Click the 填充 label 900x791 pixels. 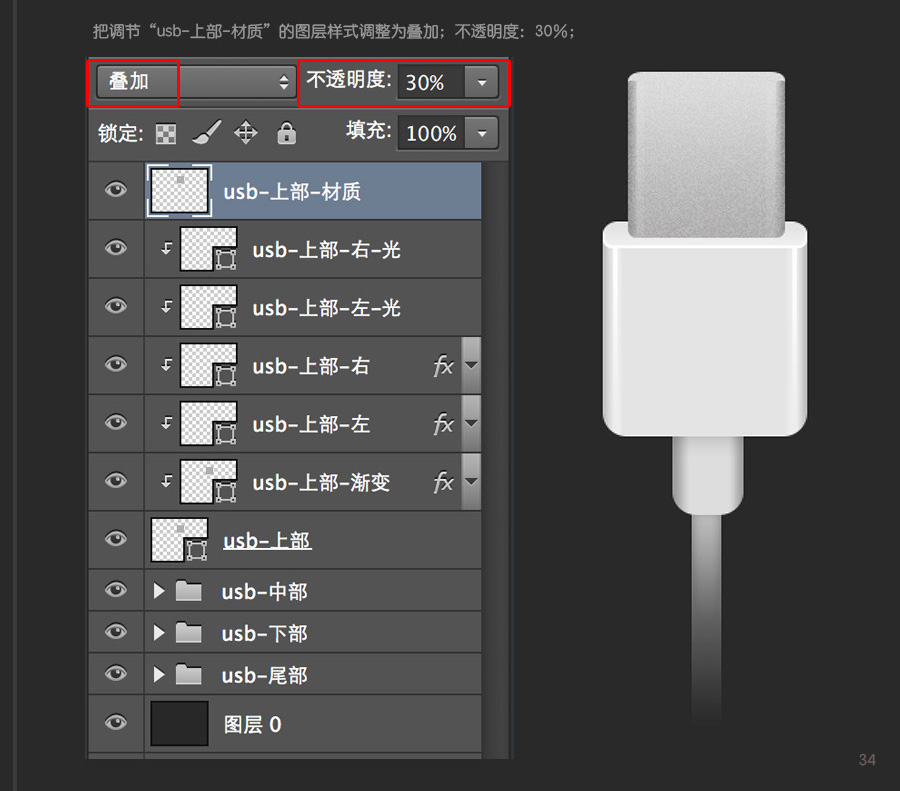(369, 130)
